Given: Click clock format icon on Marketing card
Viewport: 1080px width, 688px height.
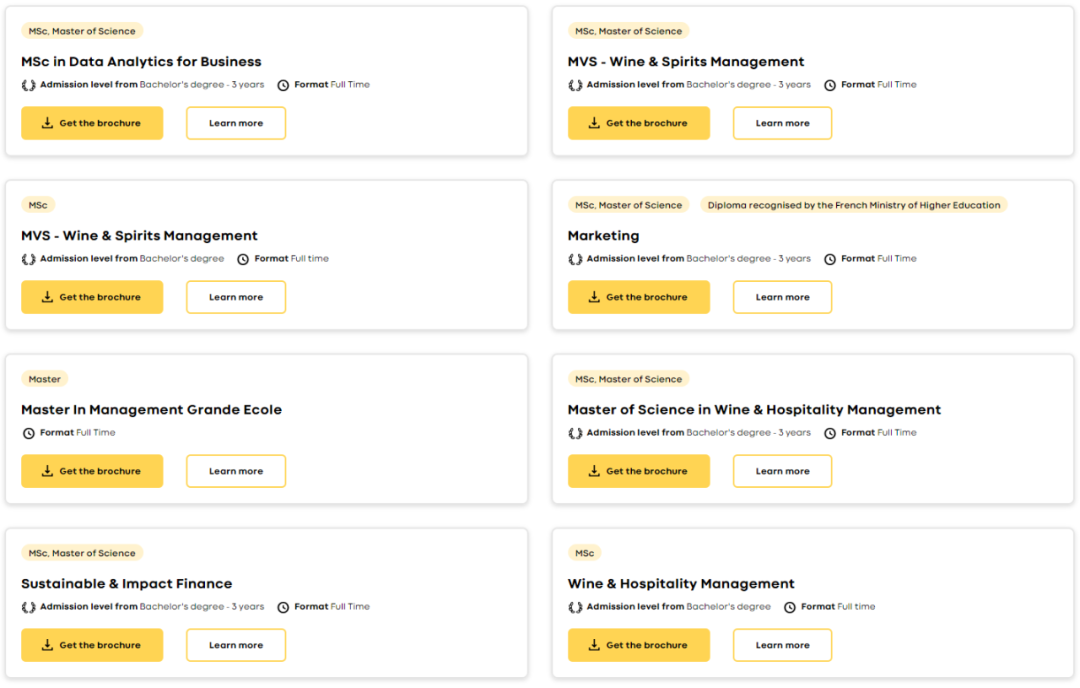Looking at the screenshot, I should point(830,259).
